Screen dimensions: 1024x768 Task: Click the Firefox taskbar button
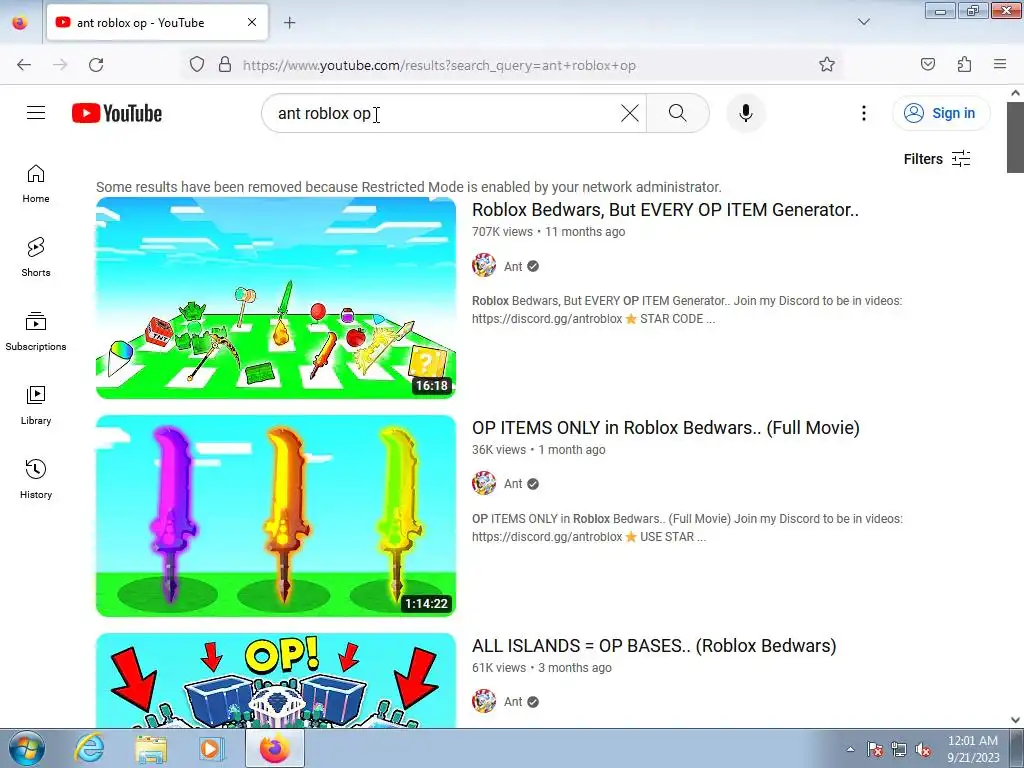274,748
